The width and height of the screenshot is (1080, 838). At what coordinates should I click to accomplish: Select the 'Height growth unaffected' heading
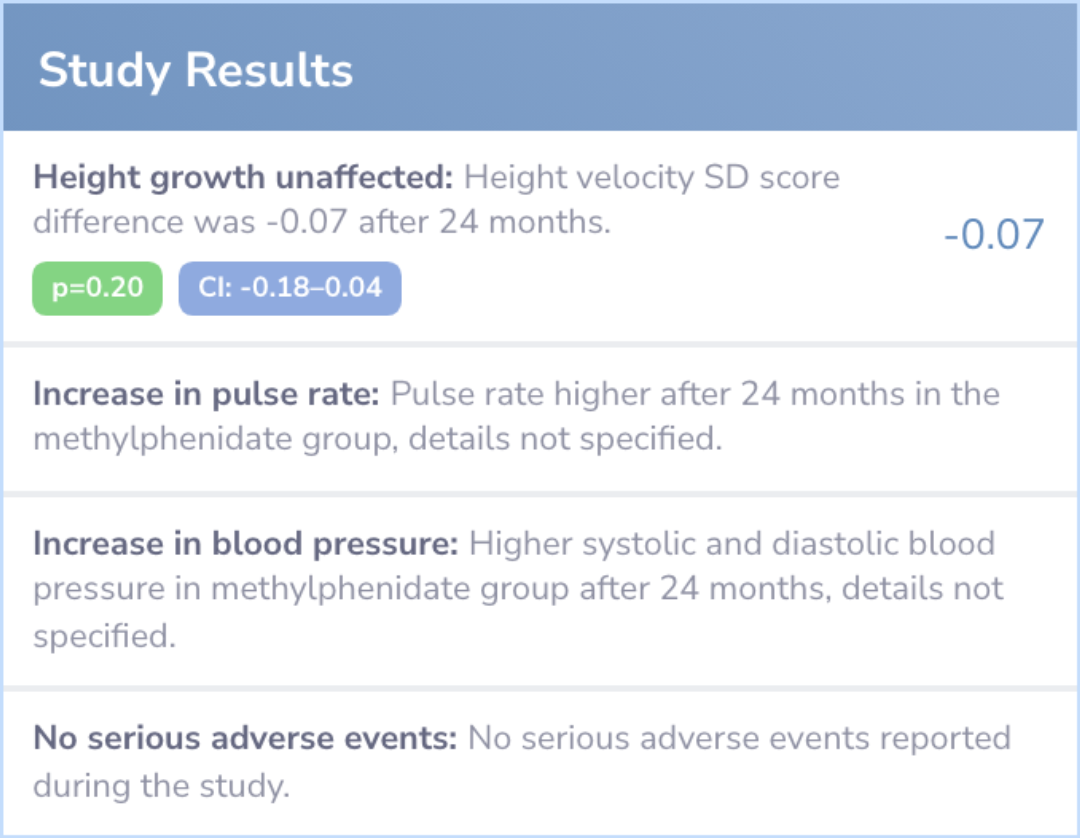[243, 178]
